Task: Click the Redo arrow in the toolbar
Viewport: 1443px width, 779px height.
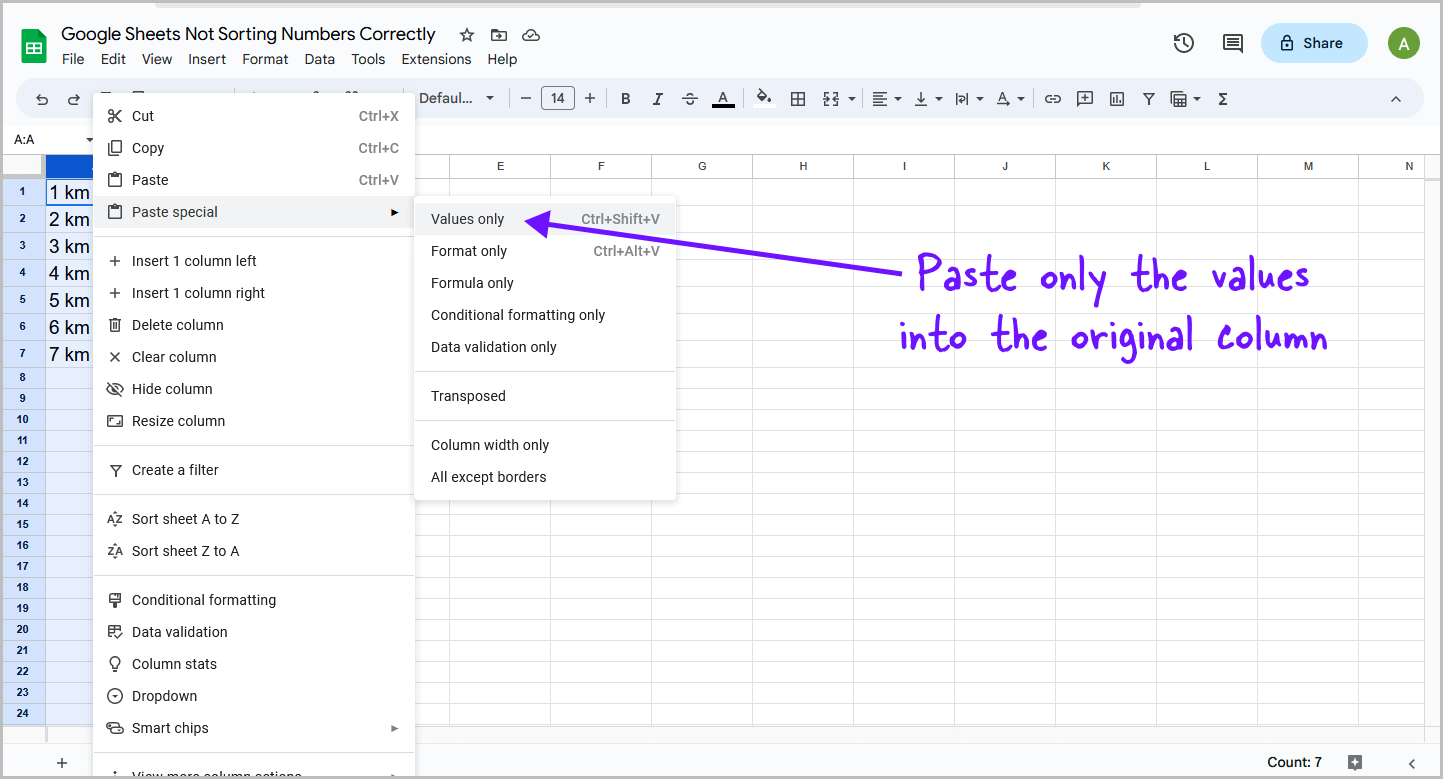Action: (74, 99)
